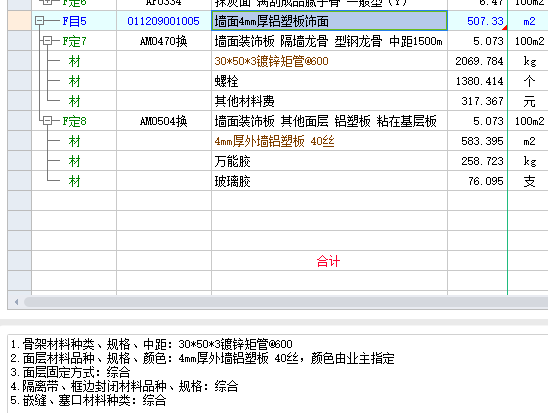Select quantity 1380.414 cell

(x=477, y=81)
